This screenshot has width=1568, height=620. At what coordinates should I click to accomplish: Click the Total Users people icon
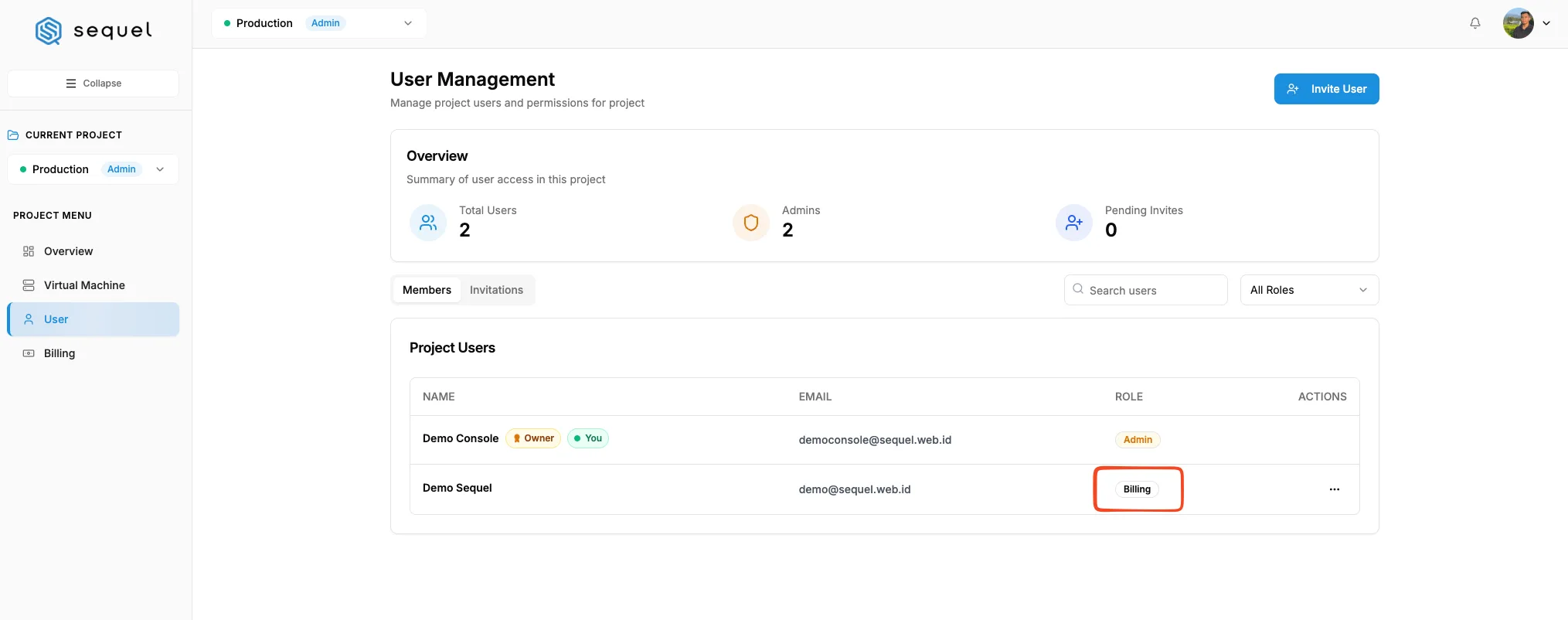(x=428, y=223)
